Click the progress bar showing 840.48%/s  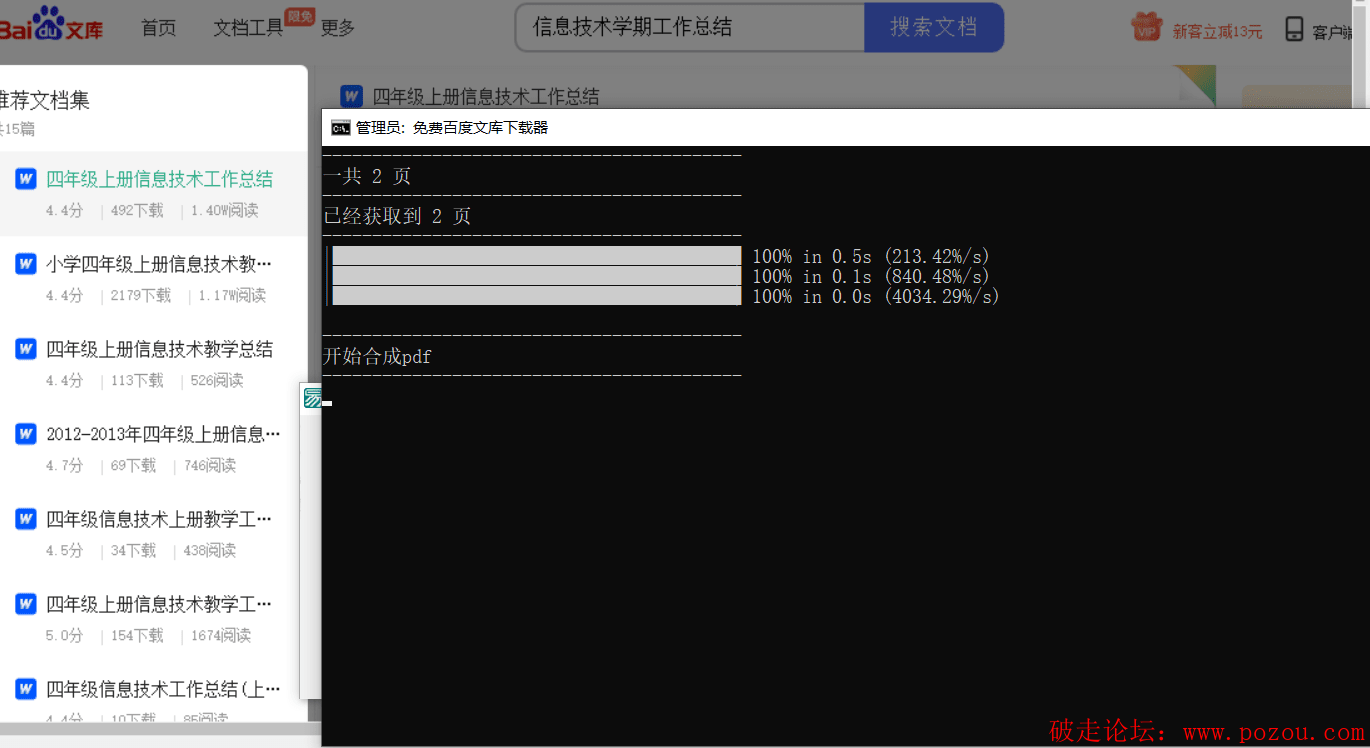coord(537,276)
